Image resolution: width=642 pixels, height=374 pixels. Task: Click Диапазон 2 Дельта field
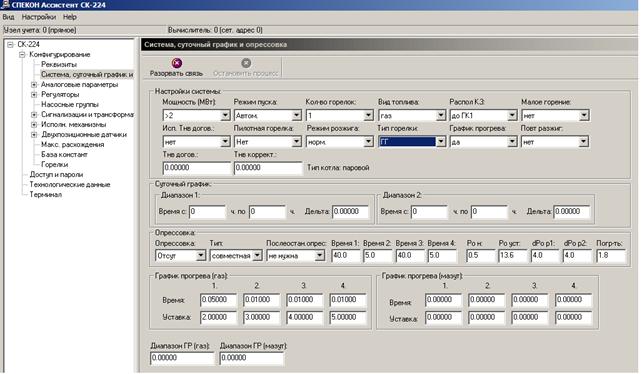[x=572, y=212]
